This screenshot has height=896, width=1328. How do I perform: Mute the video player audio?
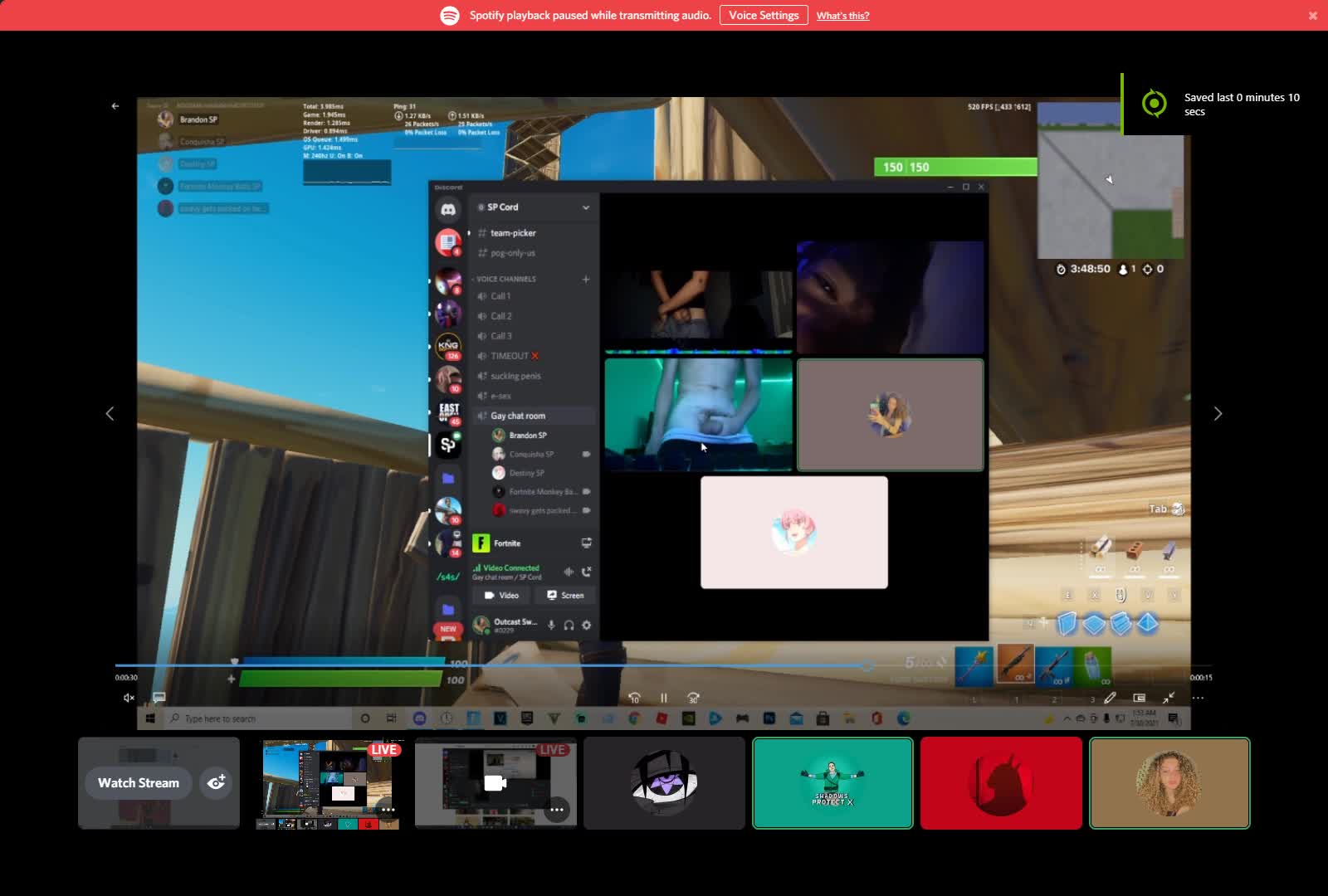click(x=129, y=698)
